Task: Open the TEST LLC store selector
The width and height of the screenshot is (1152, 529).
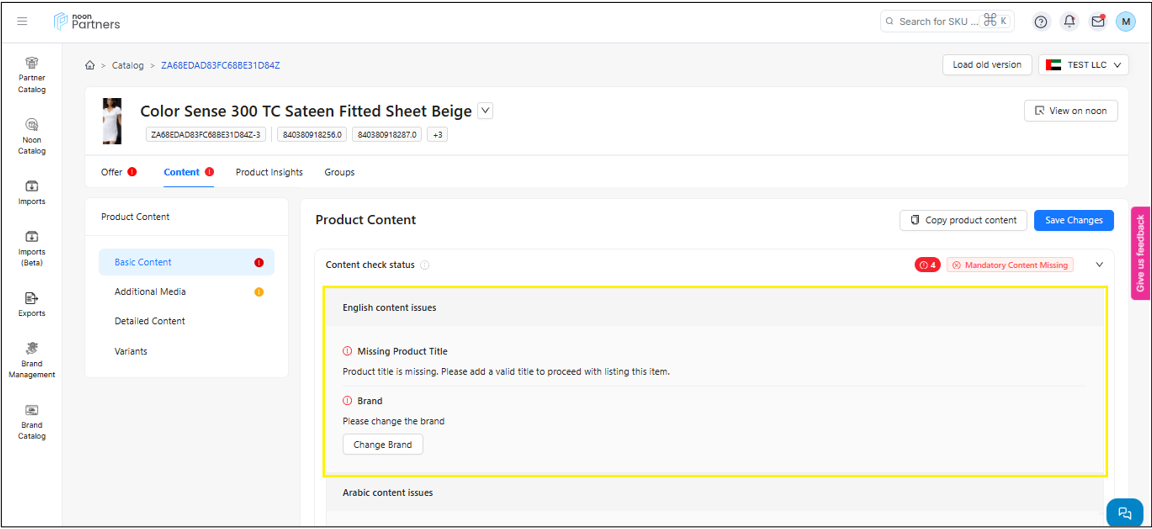Action: (1083, 65)
